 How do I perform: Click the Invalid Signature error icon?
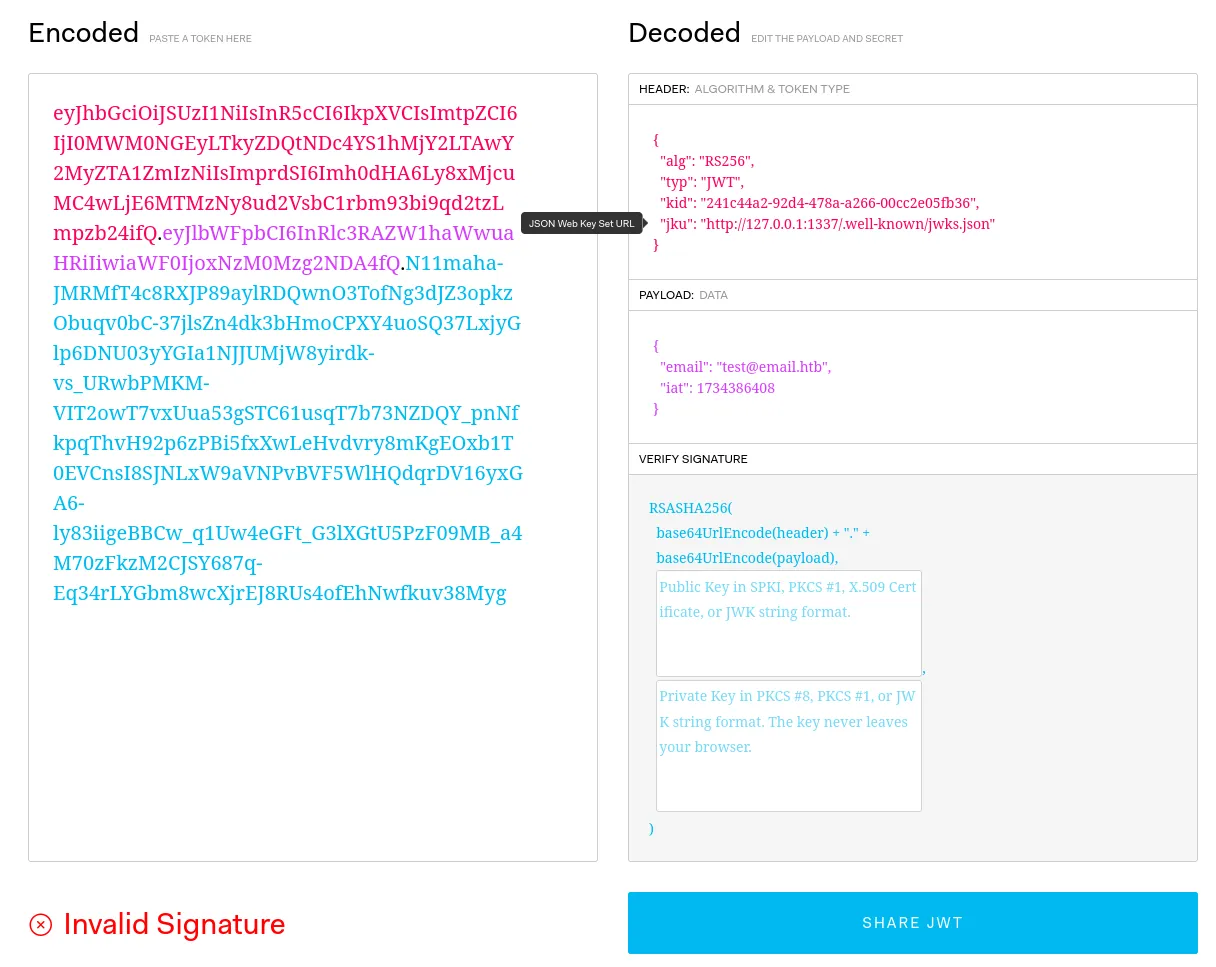pos(41,924)
